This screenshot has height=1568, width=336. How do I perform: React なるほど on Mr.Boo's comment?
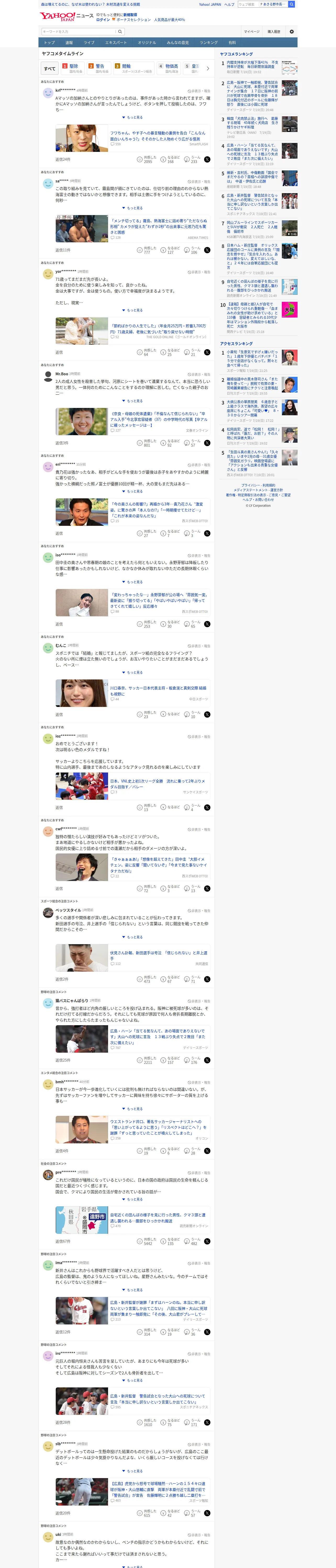(x=170, y=443)
